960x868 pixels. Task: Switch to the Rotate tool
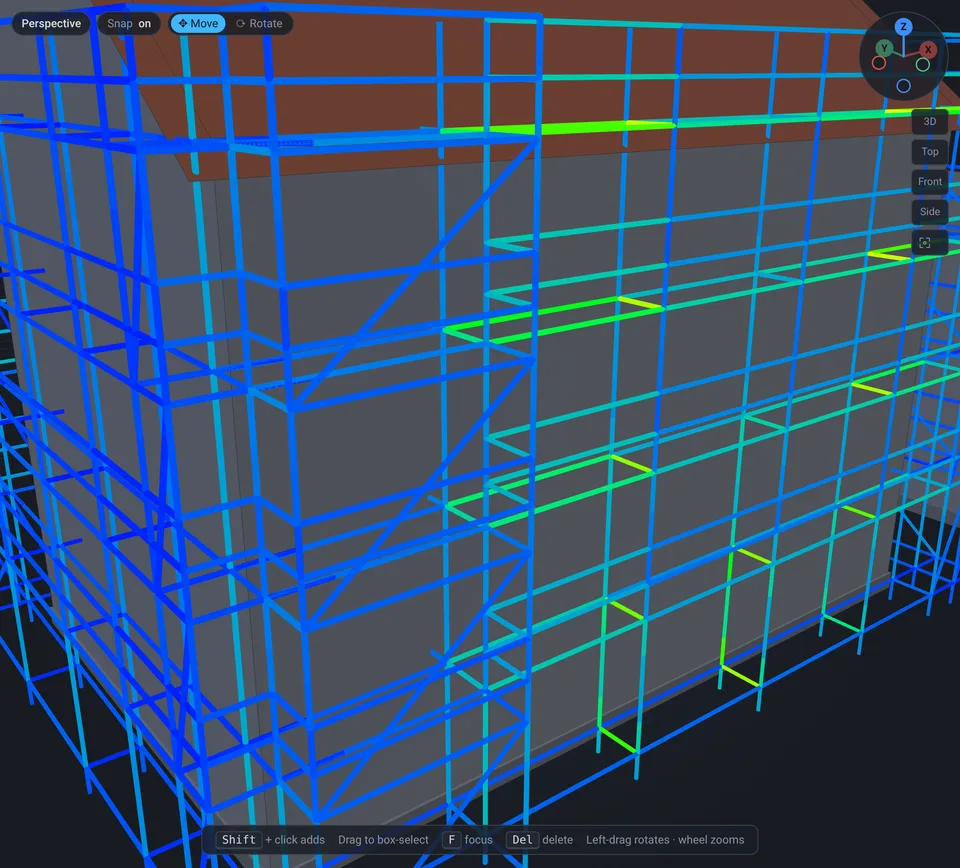(x=259, y=23)
